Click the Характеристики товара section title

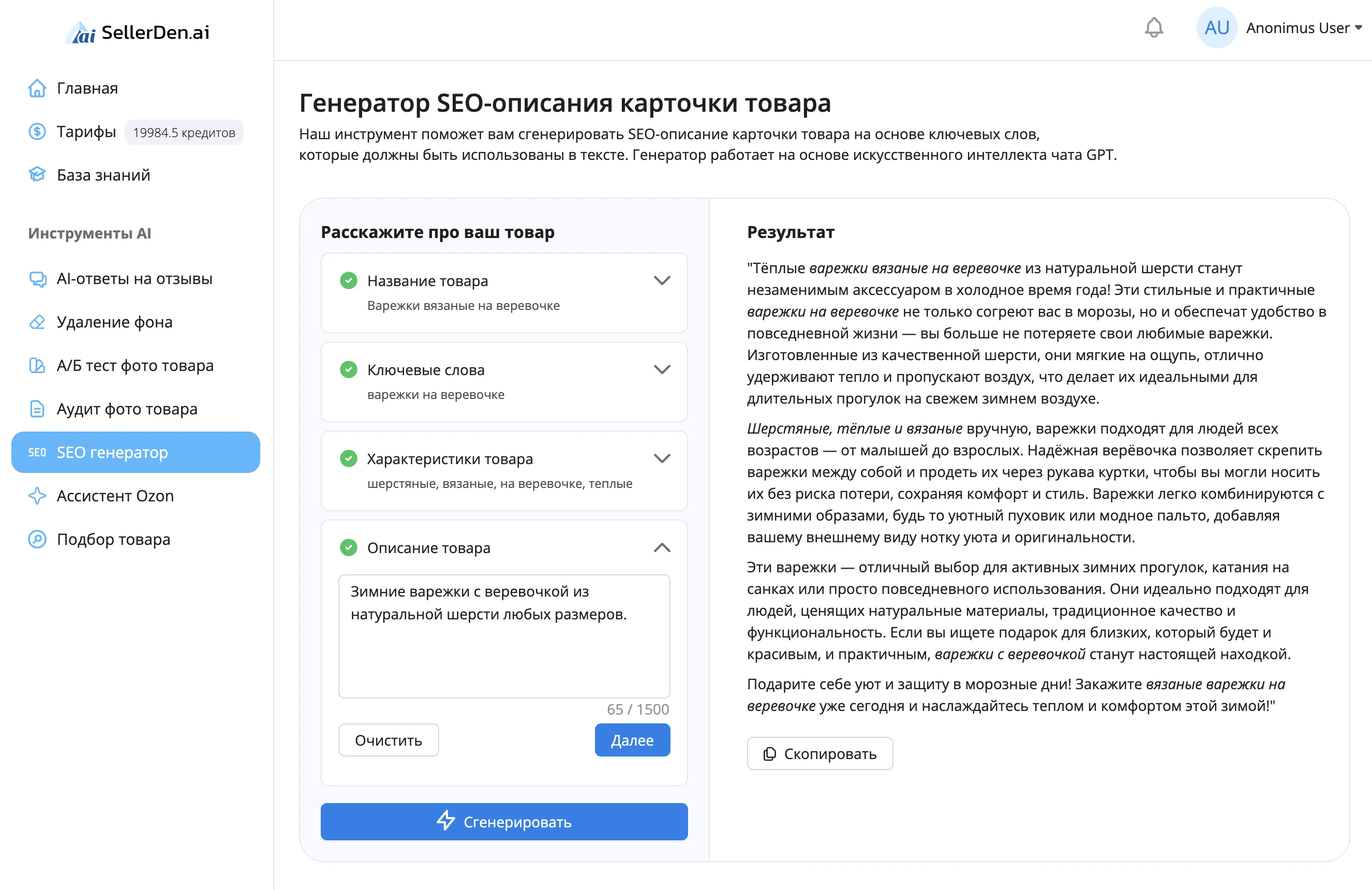[x=450, y=459]
